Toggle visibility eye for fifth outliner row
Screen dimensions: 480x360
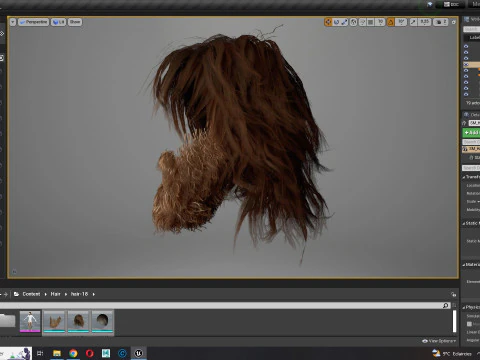[x=466, y=70]
